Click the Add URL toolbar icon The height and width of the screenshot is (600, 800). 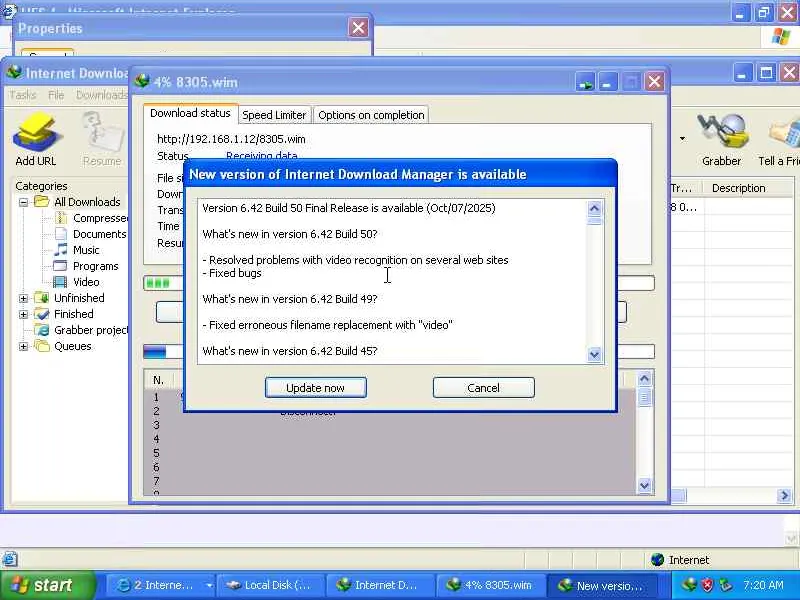tap(35, 140)
